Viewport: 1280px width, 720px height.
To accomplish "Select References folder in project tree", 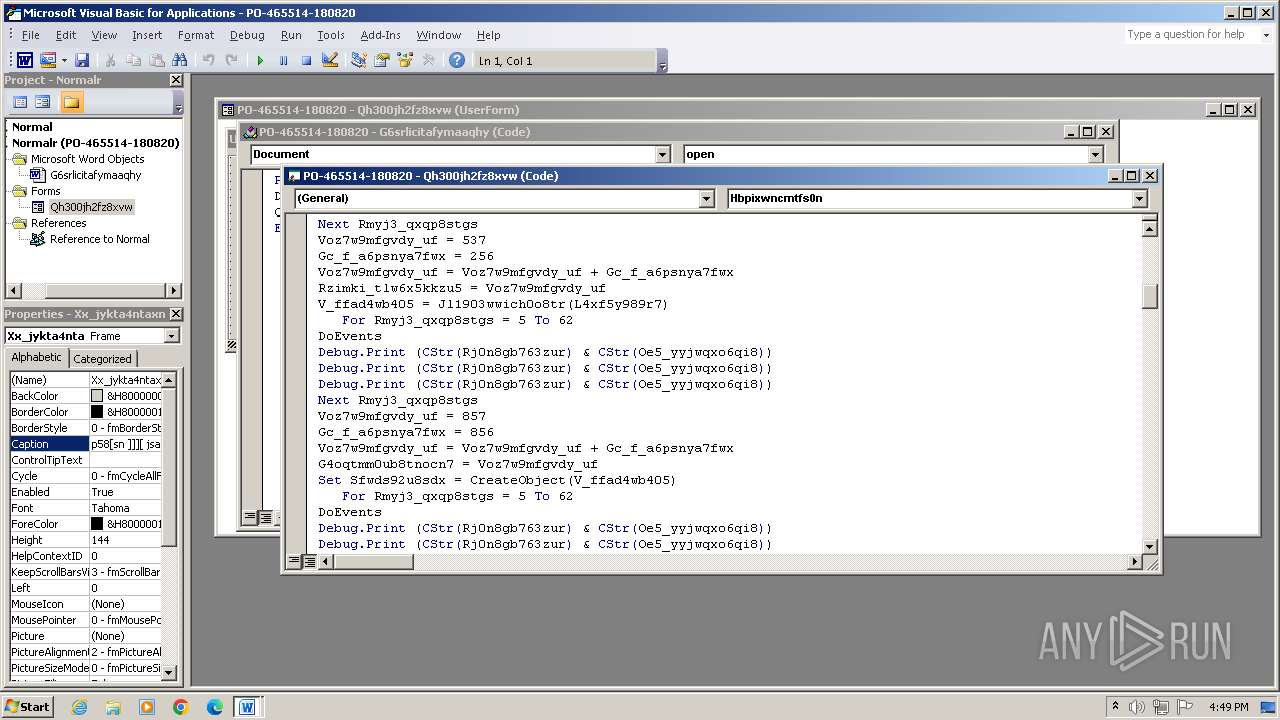I will (58, 223).
